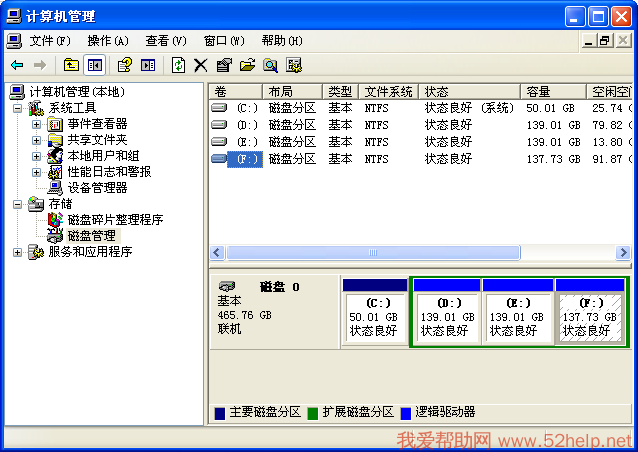This screenshot has width=638, height=452.
Task: Click the magnifier Search toolbar icon
Action: [x=270, y=65]
